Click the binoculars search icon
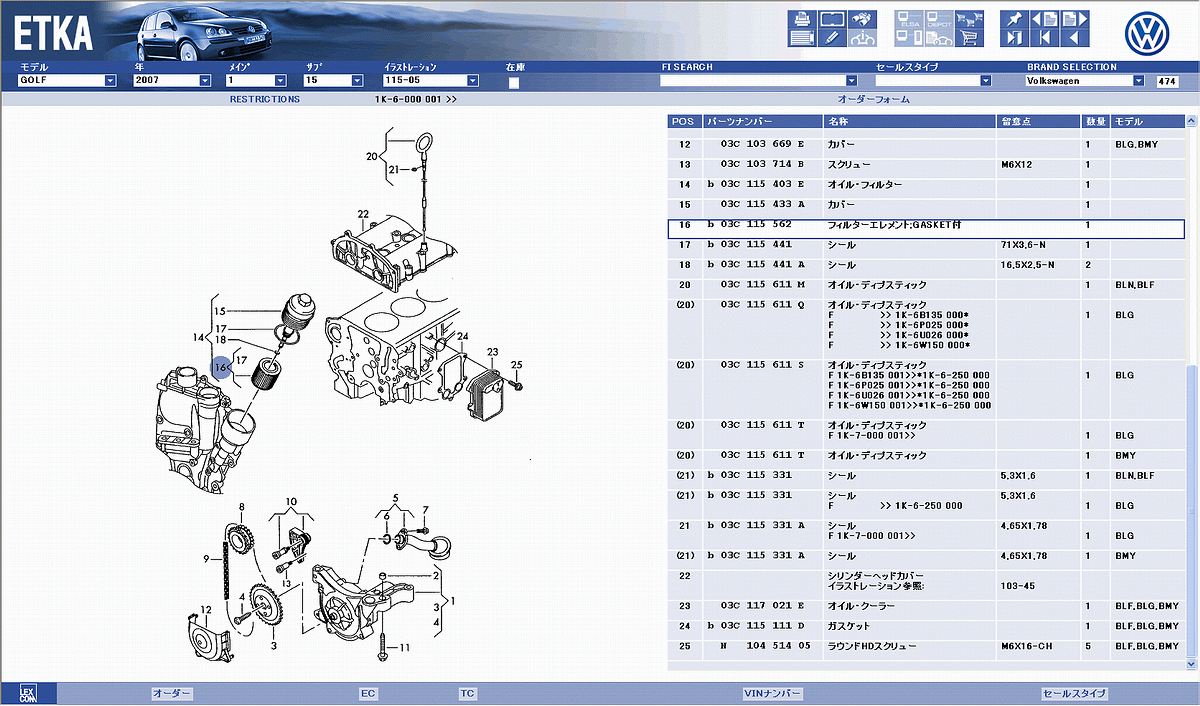Viewport: 1200px width, 706px height. [862, 18]
